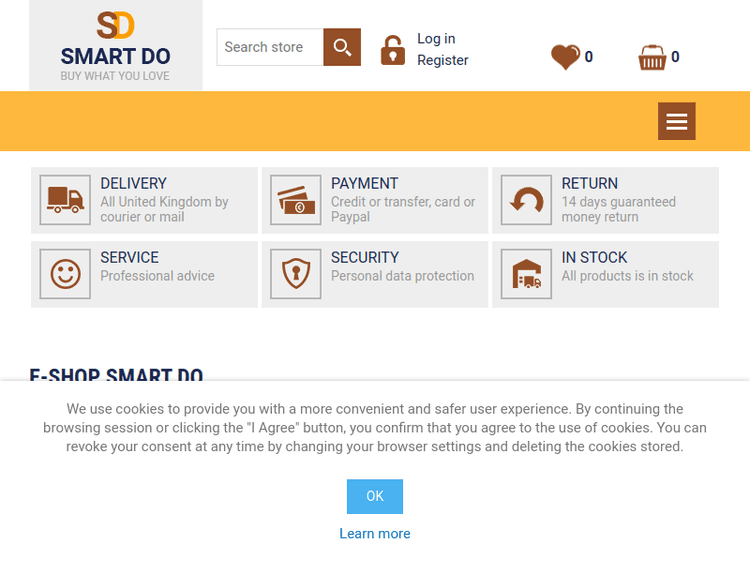Accept cookies with the OK button
Viewport: 750px width, 563px height.
pyautogui.click(x=375, y=496)
